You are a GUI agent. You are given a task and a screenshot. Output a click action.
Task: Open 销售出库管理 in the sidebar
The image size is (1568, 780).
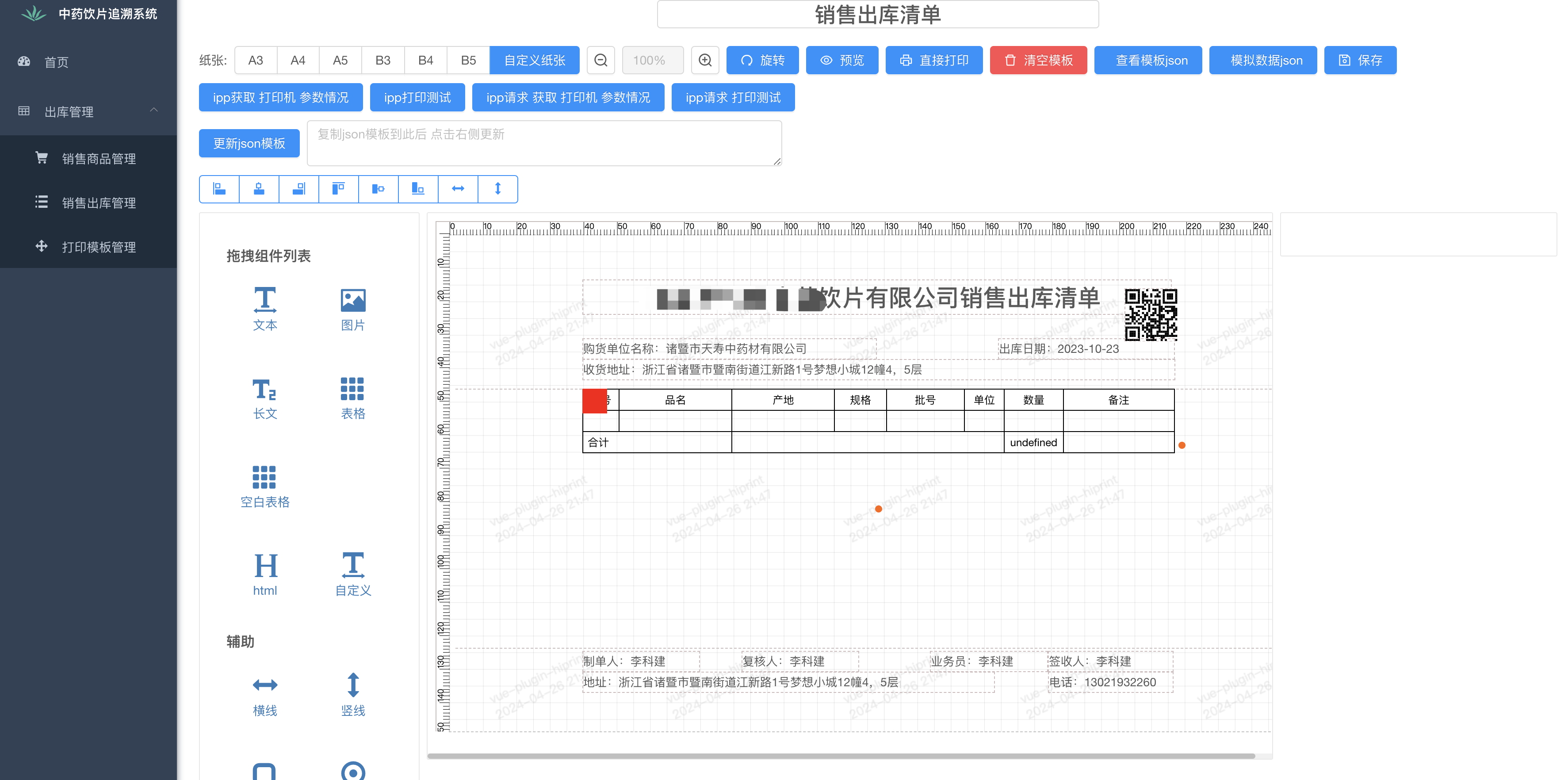tap(88, 203)
